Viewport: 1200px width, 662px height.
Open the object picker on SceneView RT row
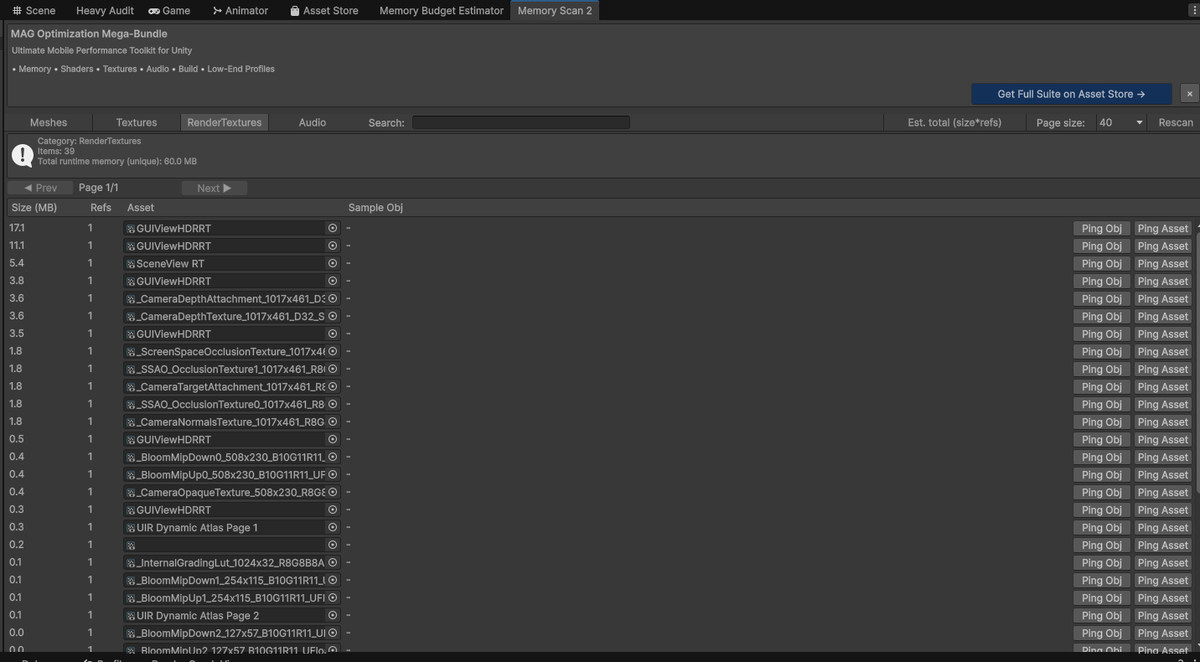point(332,263)
